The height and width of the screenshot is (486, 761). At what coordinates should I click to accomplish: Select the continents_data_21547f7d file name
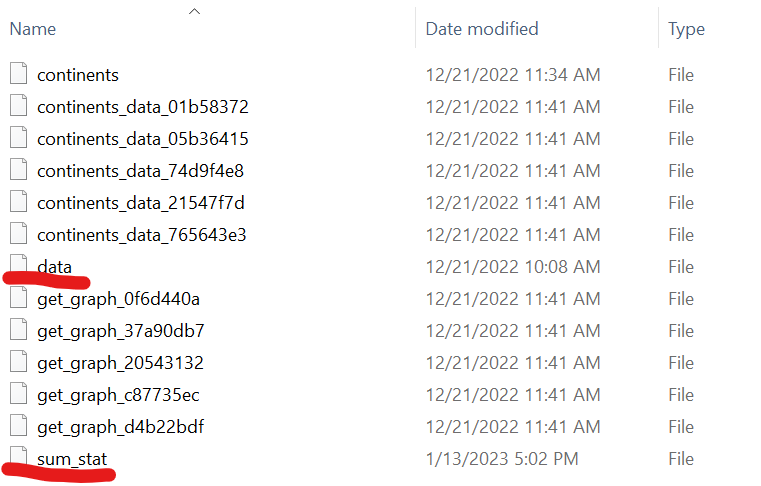(x=141, y=202)
